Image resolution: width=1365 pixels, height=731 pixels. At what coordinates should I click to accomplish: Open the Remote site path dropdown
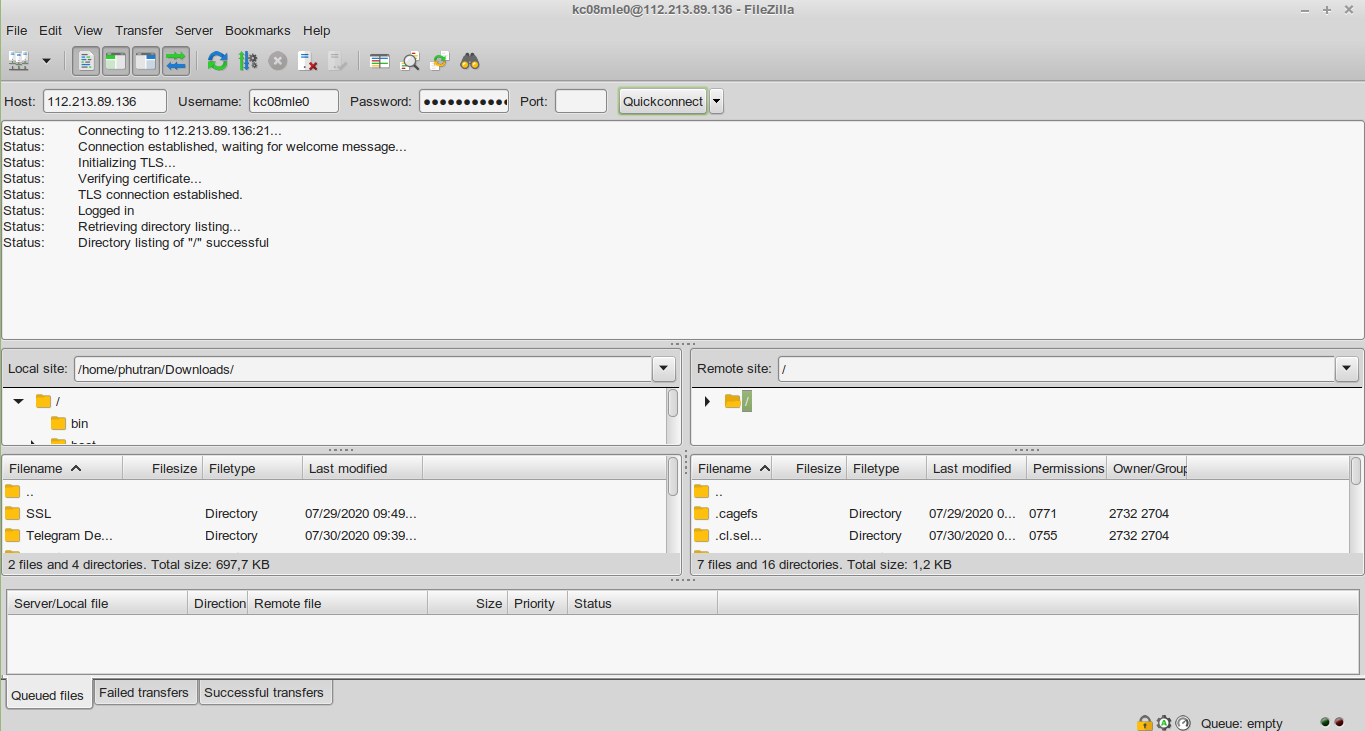[1347, 369]
